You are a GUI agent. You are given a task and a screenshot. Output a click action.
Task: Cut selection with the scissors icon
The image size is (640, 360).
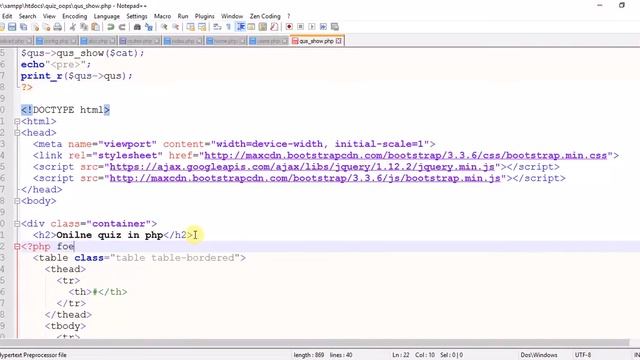[72, 27]
